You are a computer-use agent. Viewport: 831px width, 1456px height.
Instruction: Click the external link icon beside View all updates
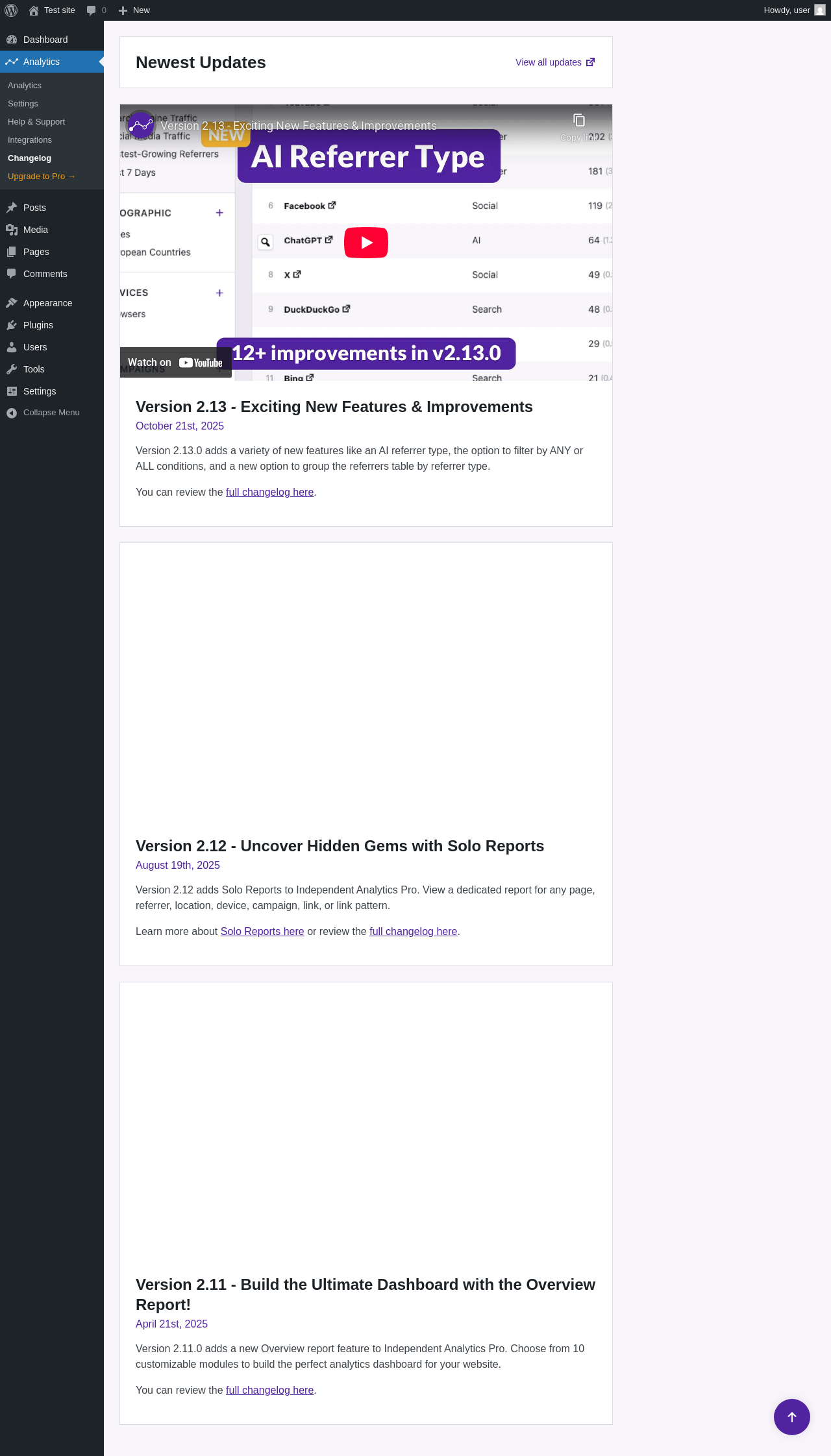point(590,62)
